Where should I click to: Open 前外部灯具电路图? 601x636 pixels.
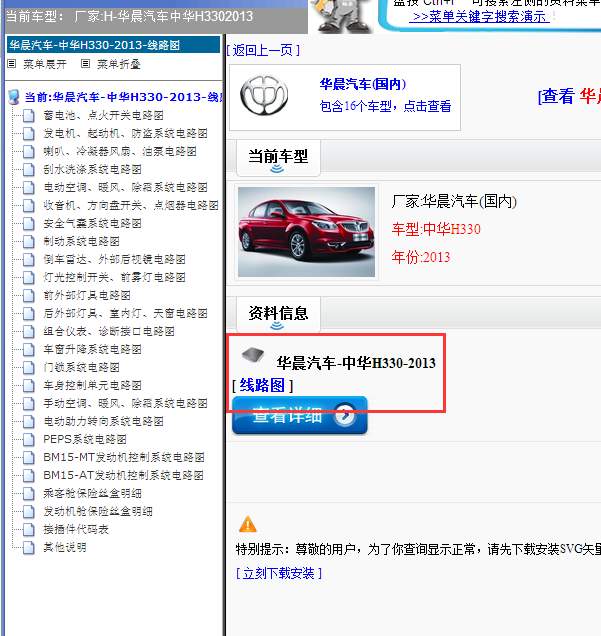point(87,295)
